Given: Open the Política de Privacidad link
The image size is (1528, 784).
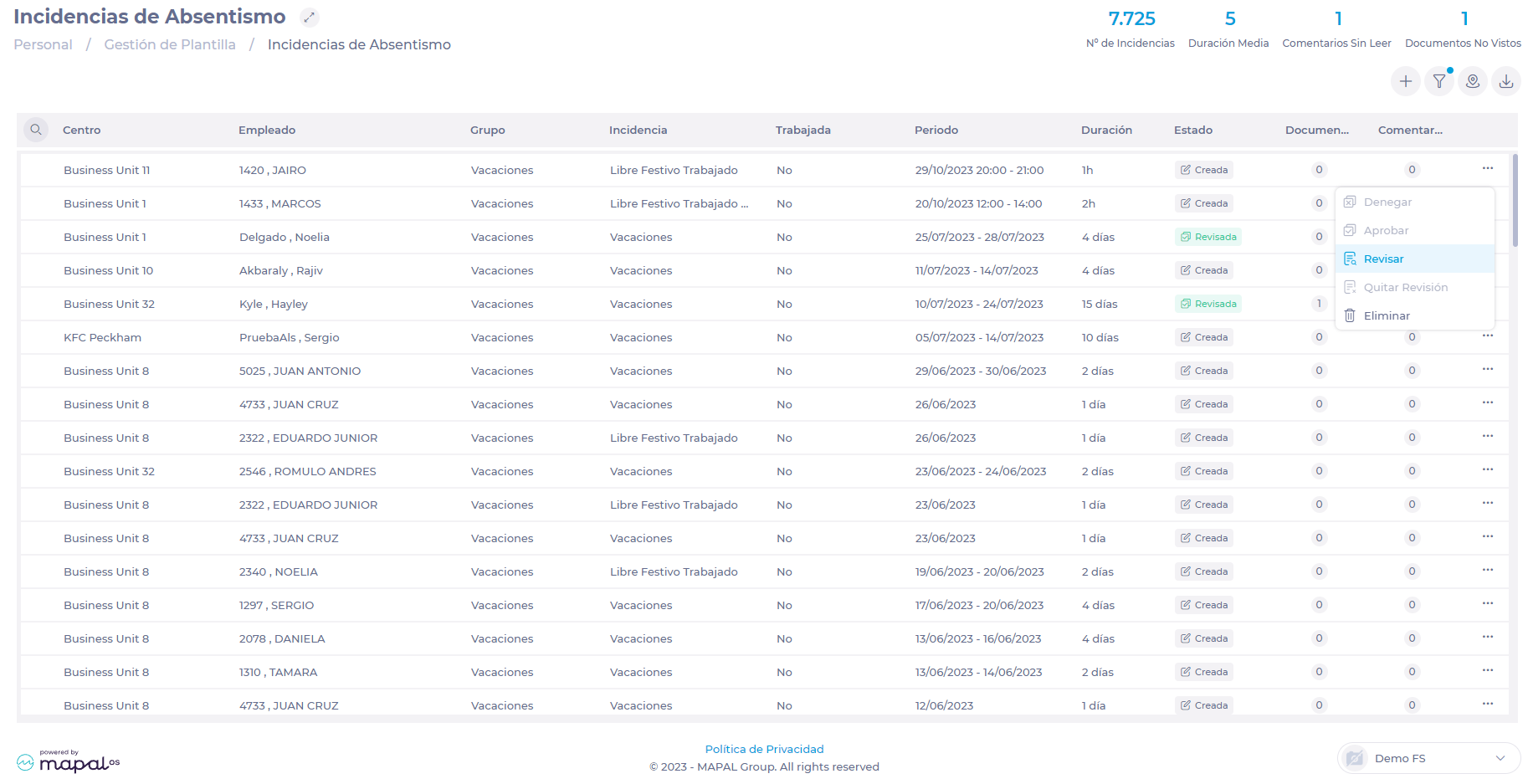Looking at the screenshot, I should (764, 749).
